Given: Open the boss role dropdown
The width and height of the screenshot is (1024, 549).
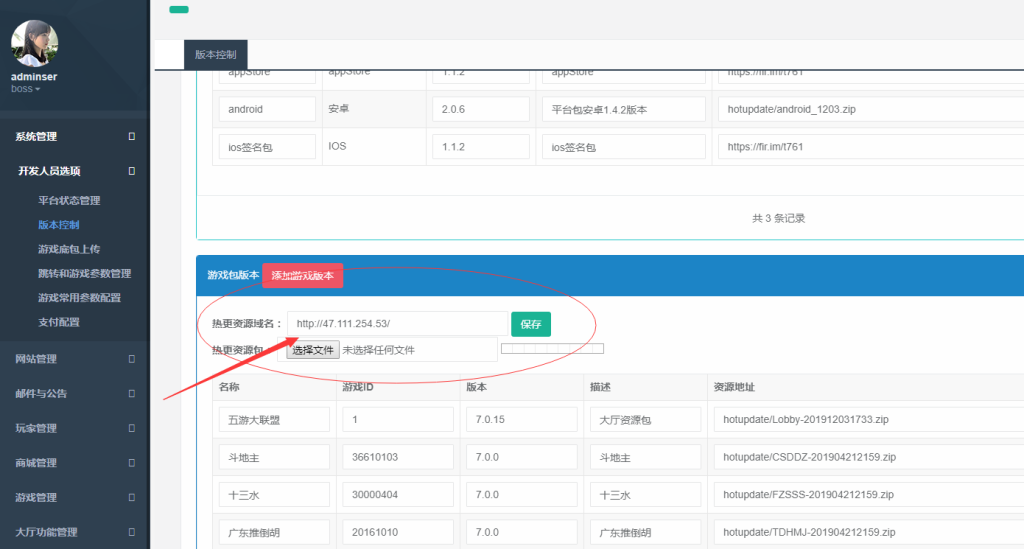Looking at the screenshot, I should (25, 89).
